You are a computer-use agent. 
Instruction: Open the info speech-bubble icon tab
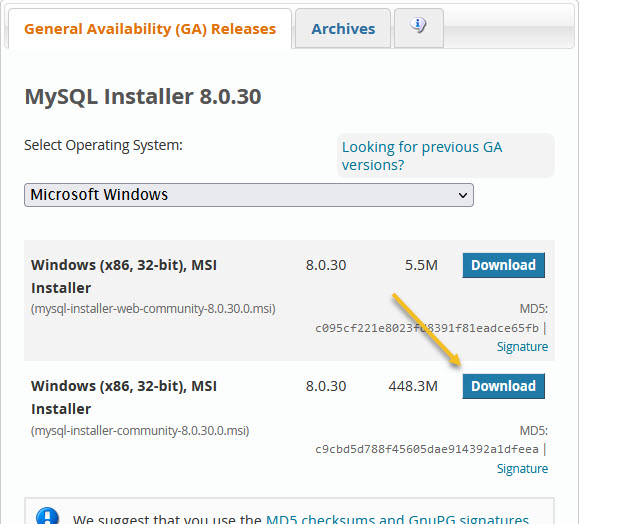tap(419, 27)
